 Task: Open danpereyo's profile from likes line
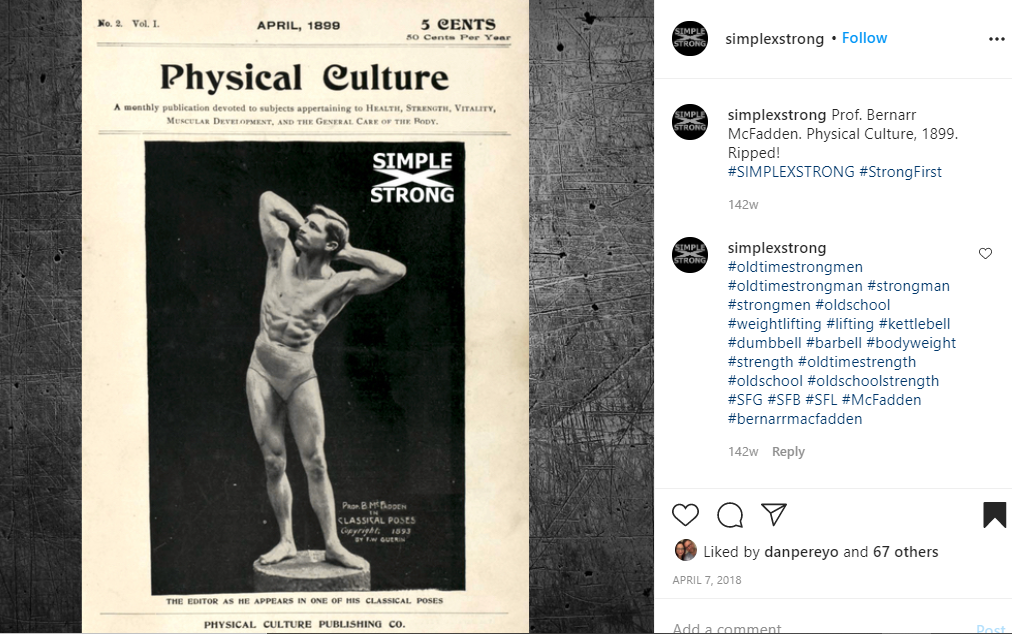[801, 552]
